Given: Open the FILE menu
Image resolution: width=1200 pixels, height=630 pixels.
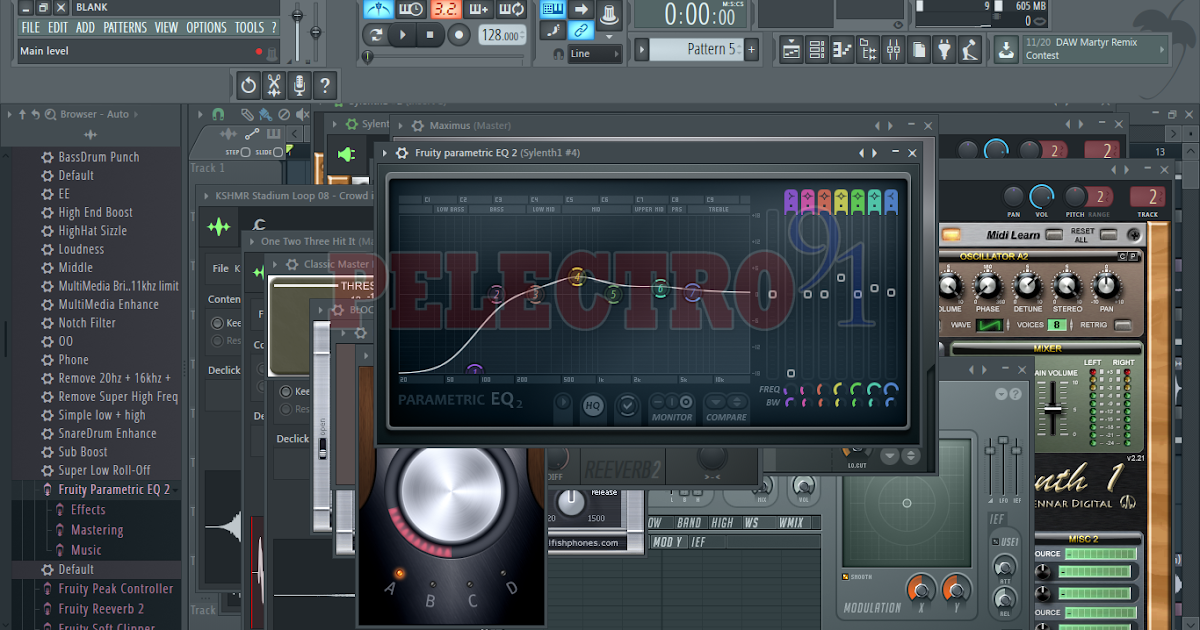Looking at the screenshot, I should click(31, 27).
